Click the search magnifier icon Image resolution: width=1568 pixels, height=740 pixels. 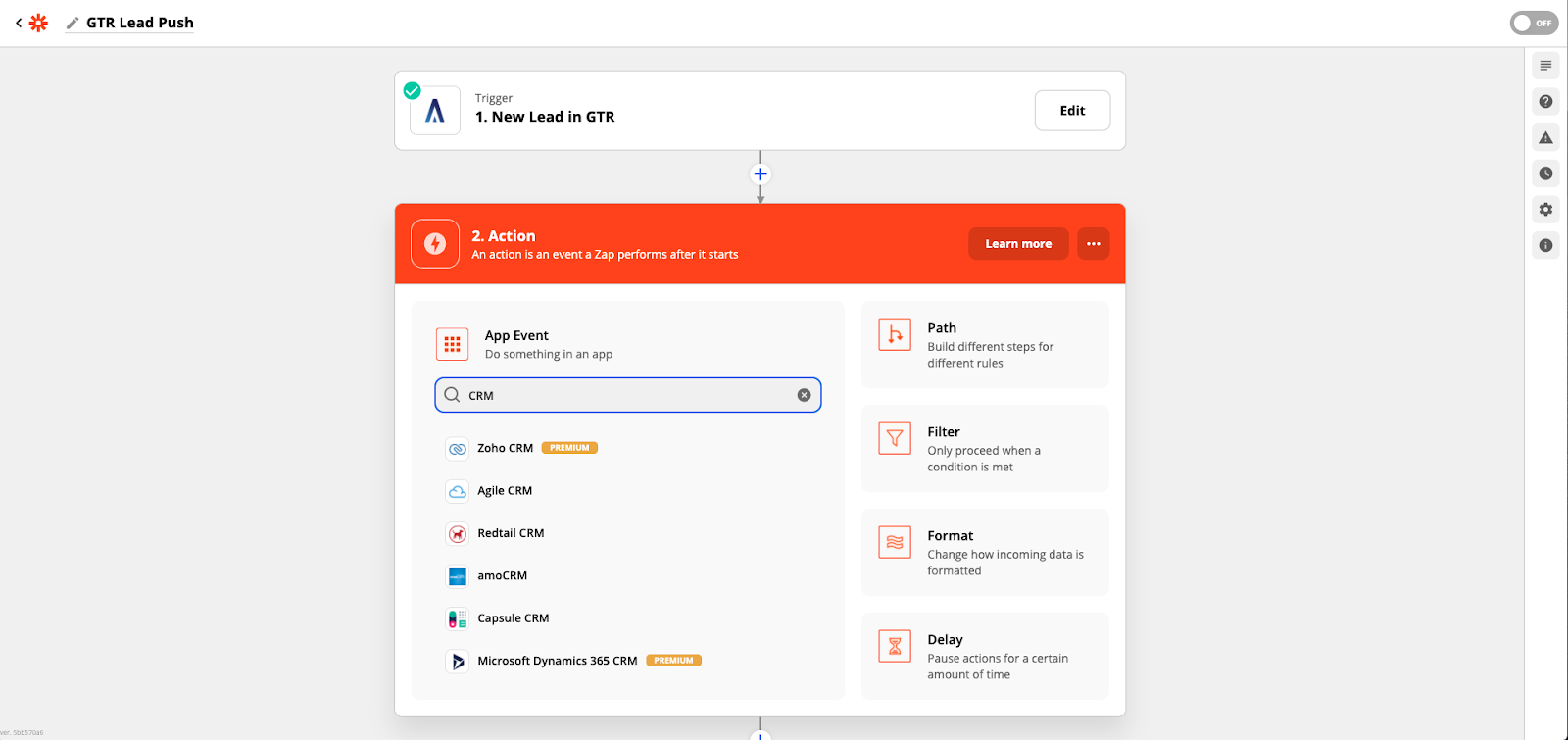(x=452, y=395)
